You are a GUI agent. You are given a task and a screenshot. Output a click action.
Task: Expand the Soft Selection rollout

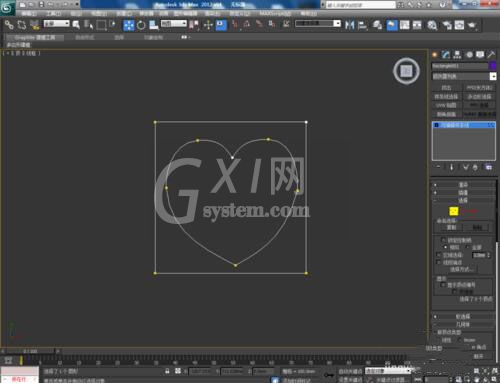coord(464,316)
